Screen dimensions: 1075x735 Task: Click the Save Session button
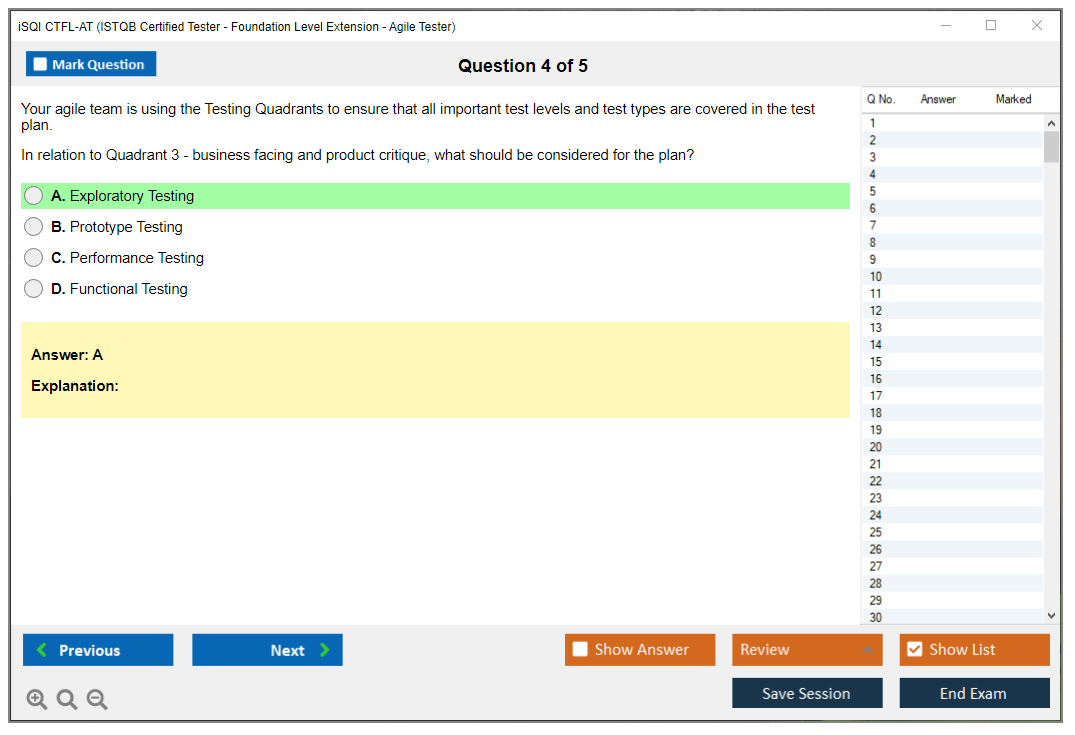pyautogui.click(x=806, y=693)
